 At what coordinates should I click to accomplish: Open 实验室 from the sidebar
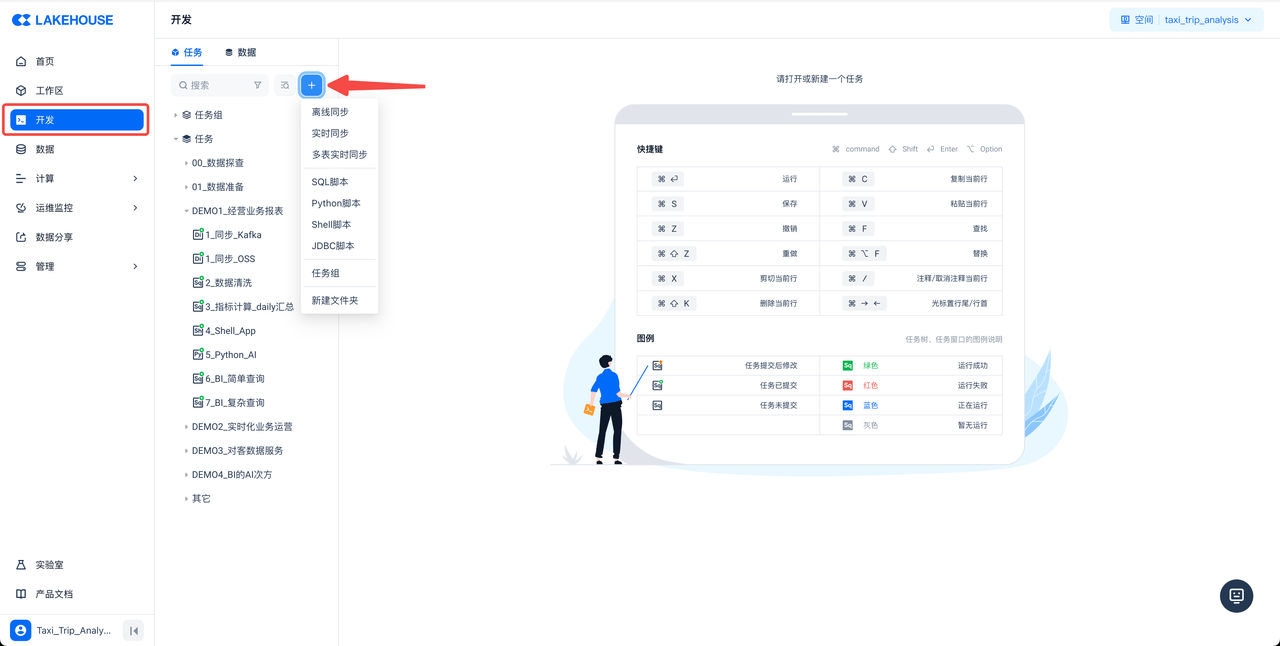coord(49,565)
